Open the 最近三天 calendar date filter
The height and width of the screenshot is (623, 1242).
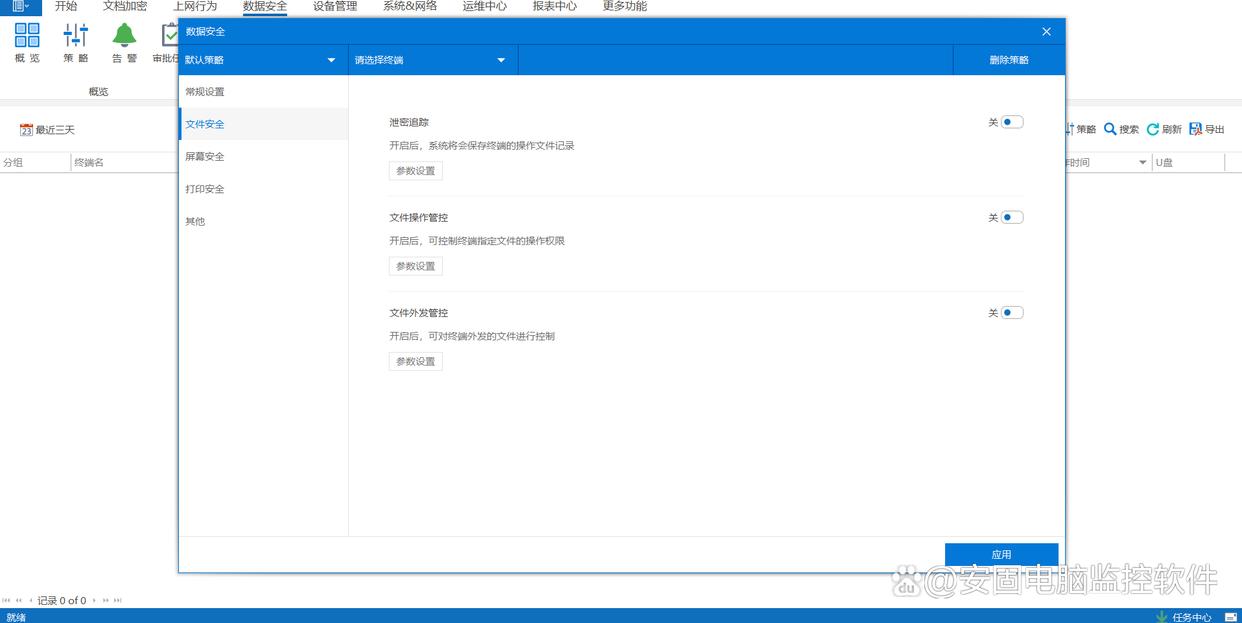coord(27,130)
